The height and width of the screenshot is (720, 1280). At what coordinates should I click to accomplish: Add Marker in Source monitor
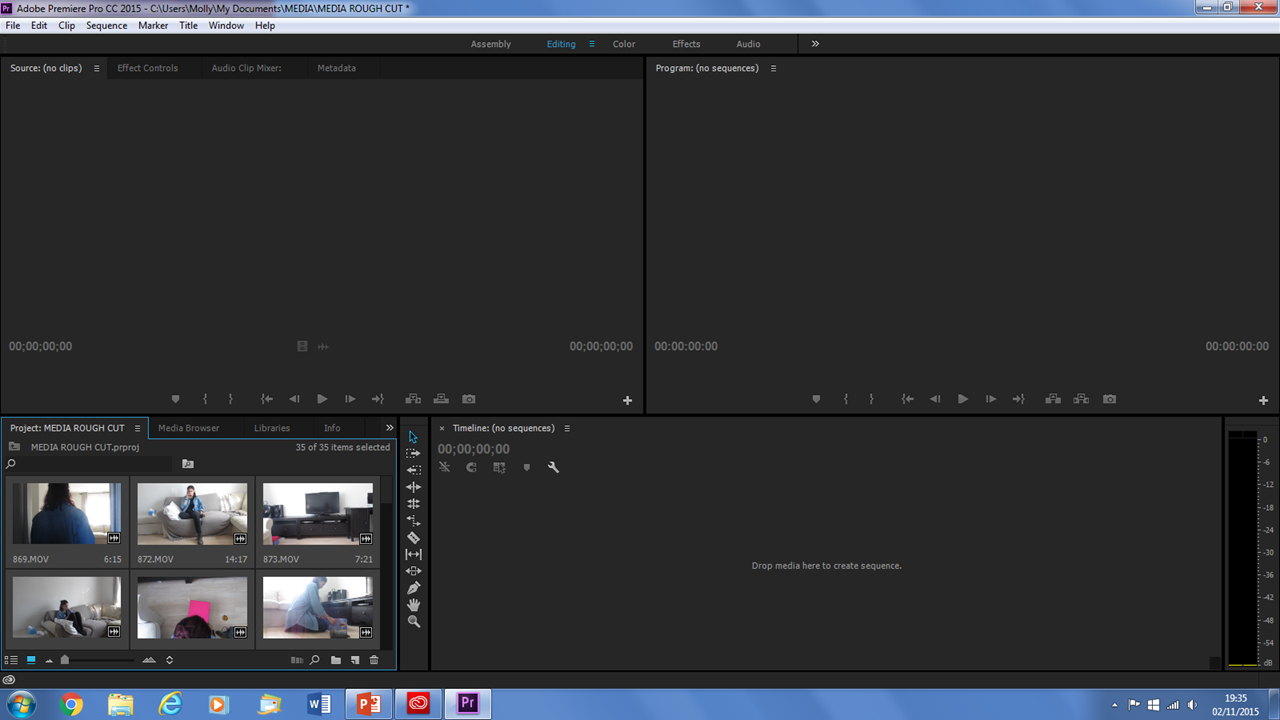pos(175,399)
